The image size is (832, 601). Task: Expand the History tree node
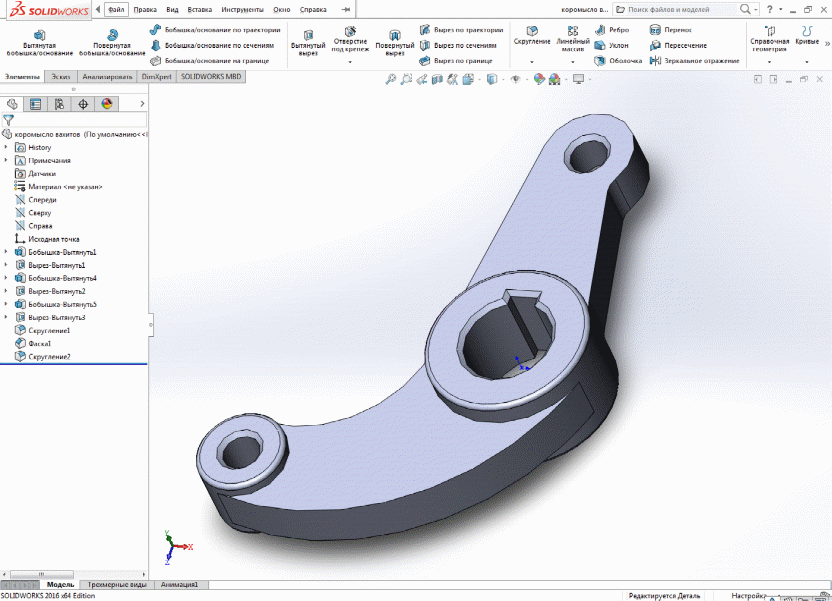6,148
